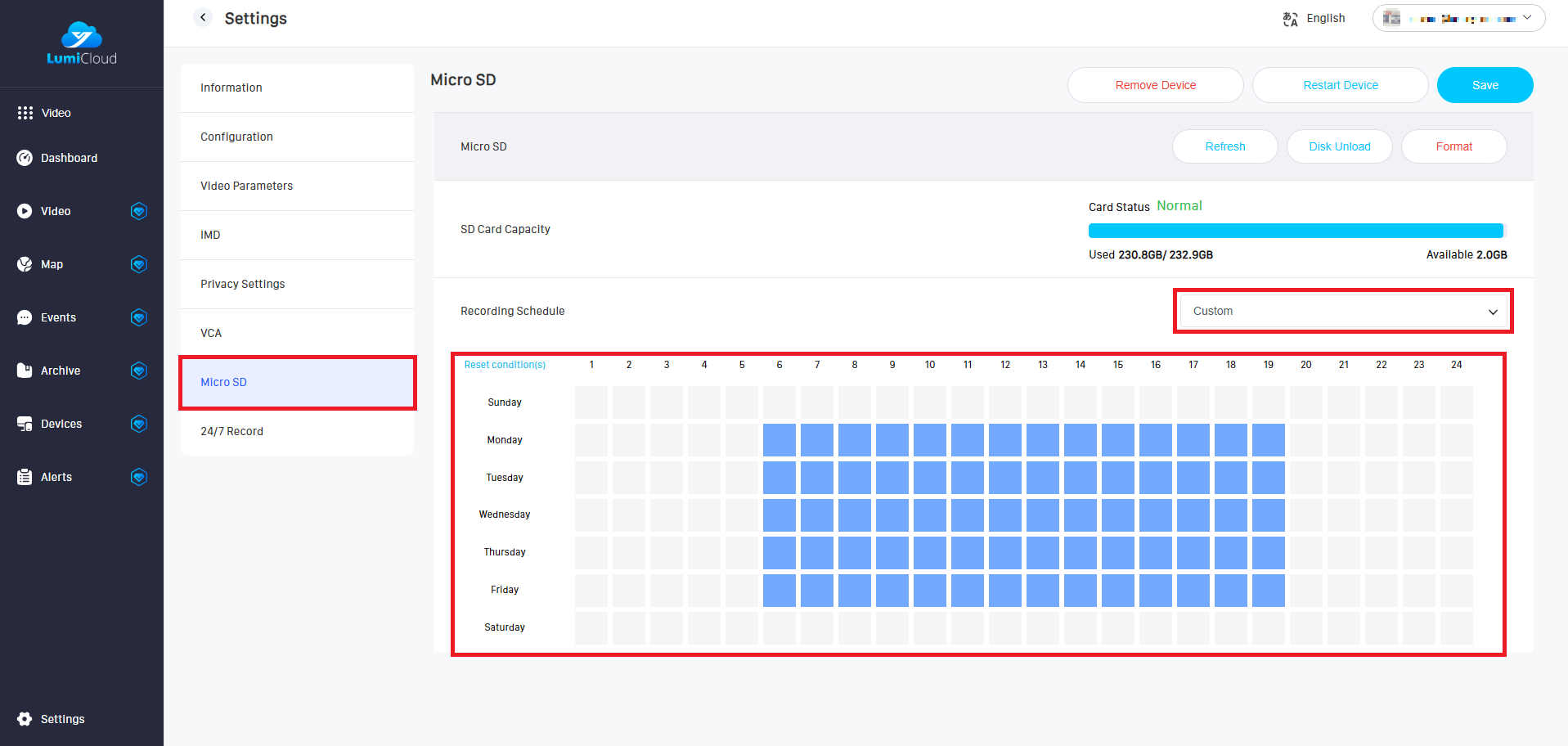
Task: Click the LumiCloud logo
Action: [x=82, y=43]
